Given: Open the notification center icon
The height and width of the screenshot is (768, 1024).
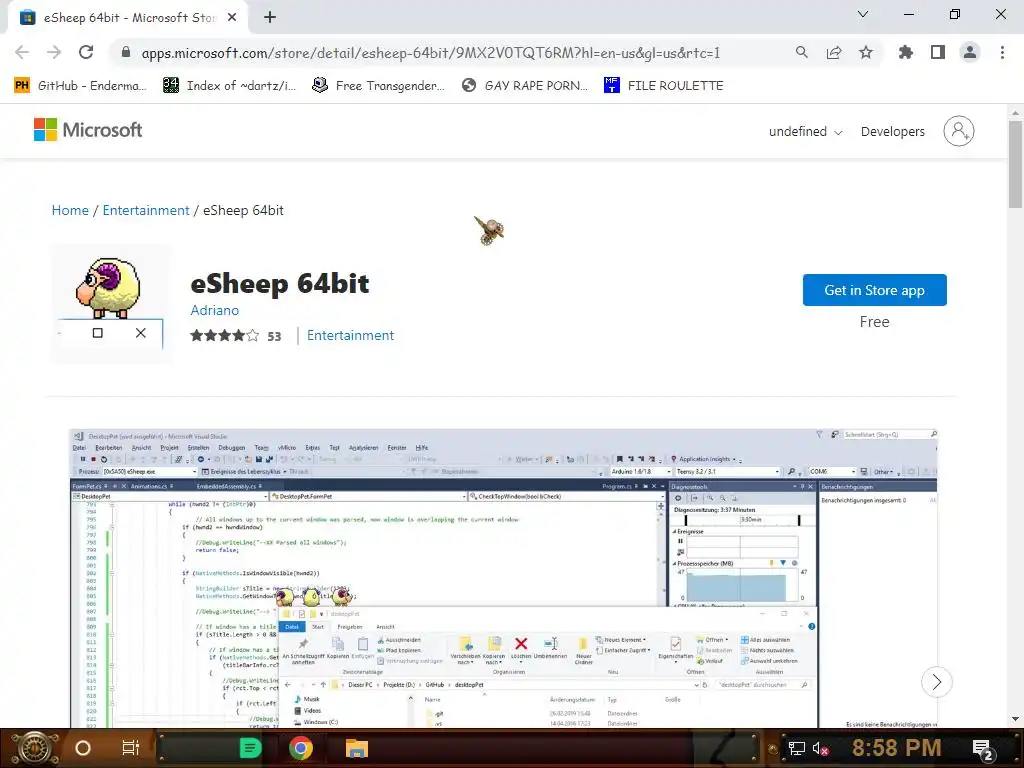Looking at the screenshot, I should click(x=982, y=749).
